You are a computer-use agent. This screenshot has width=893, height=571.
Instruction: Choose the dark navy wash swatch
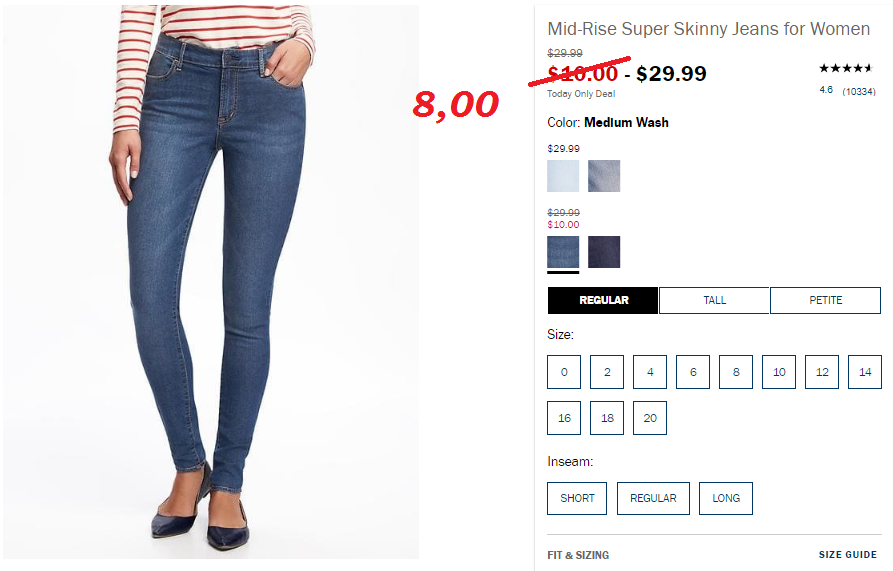[x=604, y=252]
